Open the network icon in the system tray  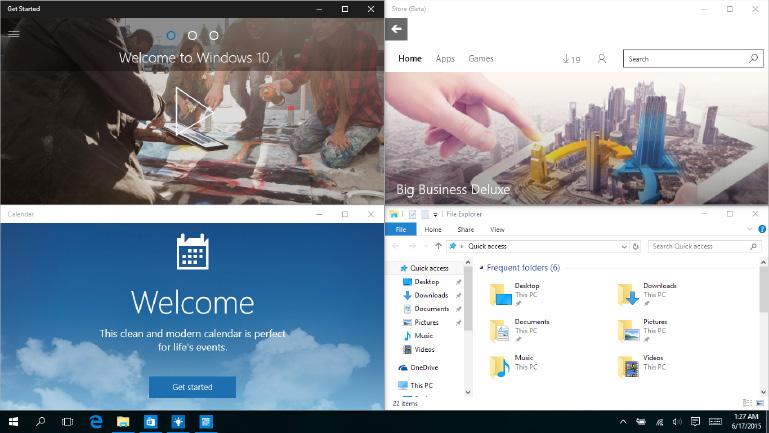pos(659,422)
